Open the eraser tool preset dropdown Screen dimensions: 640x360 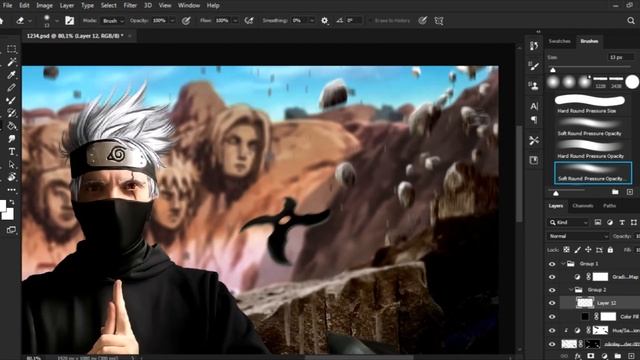(30, 21)
